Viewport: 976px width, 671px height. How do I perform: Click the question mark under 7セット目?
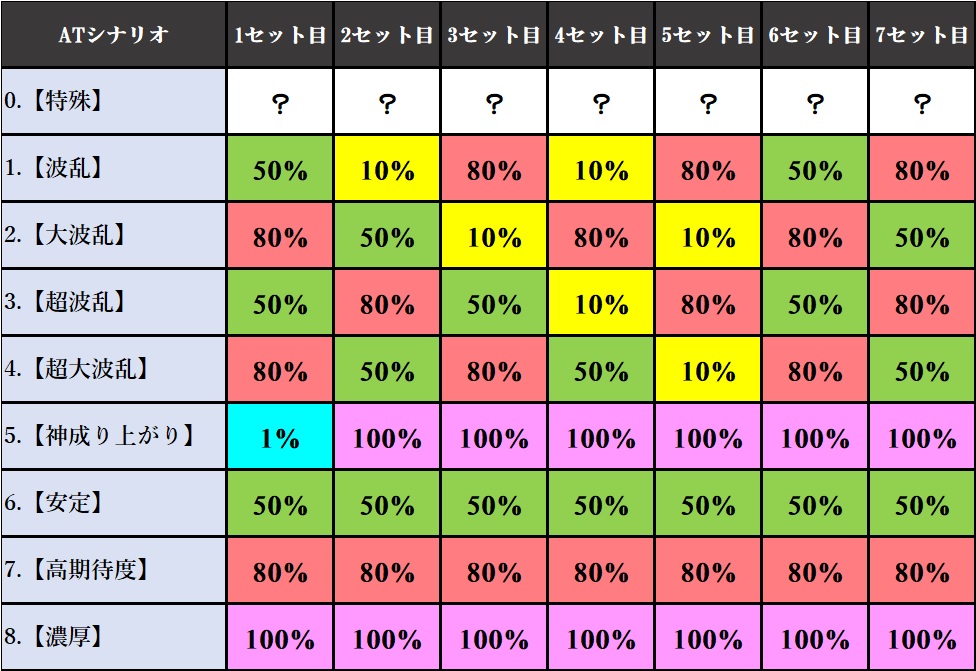coord(922,101)
